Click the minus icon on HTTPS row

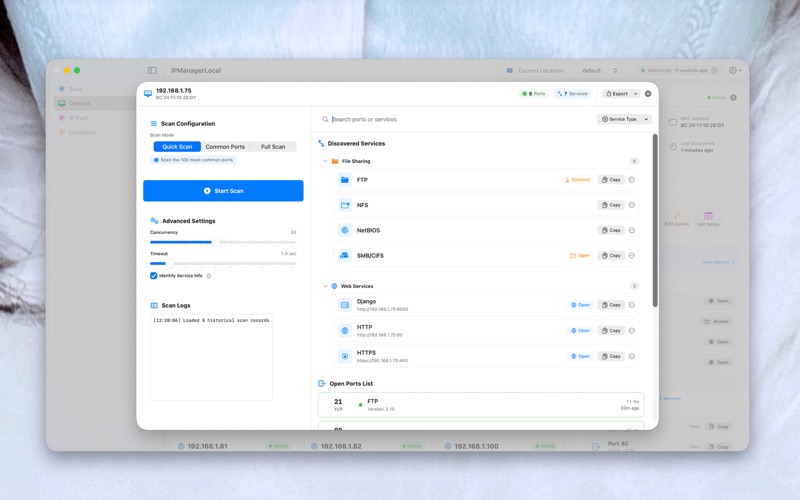[x=632, y=356]
